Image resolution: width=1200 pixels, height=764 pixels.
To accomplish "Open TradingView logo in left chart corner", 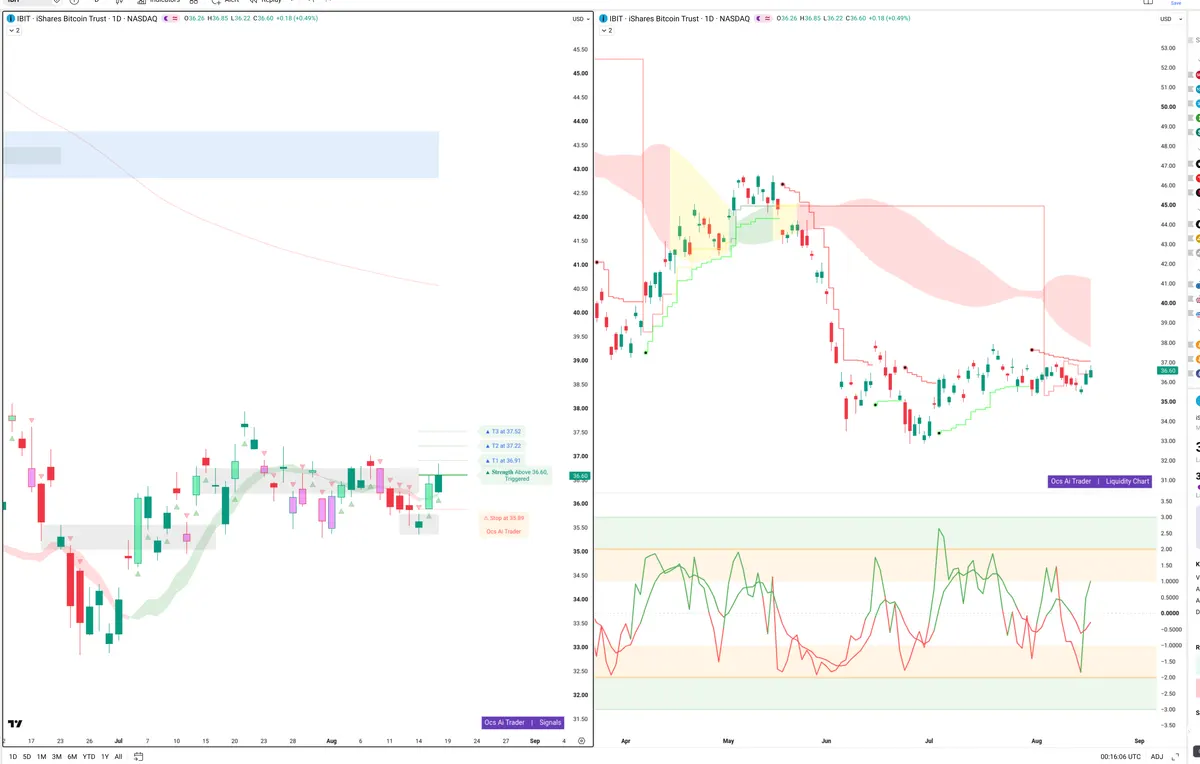I will [x=15, y=723].
